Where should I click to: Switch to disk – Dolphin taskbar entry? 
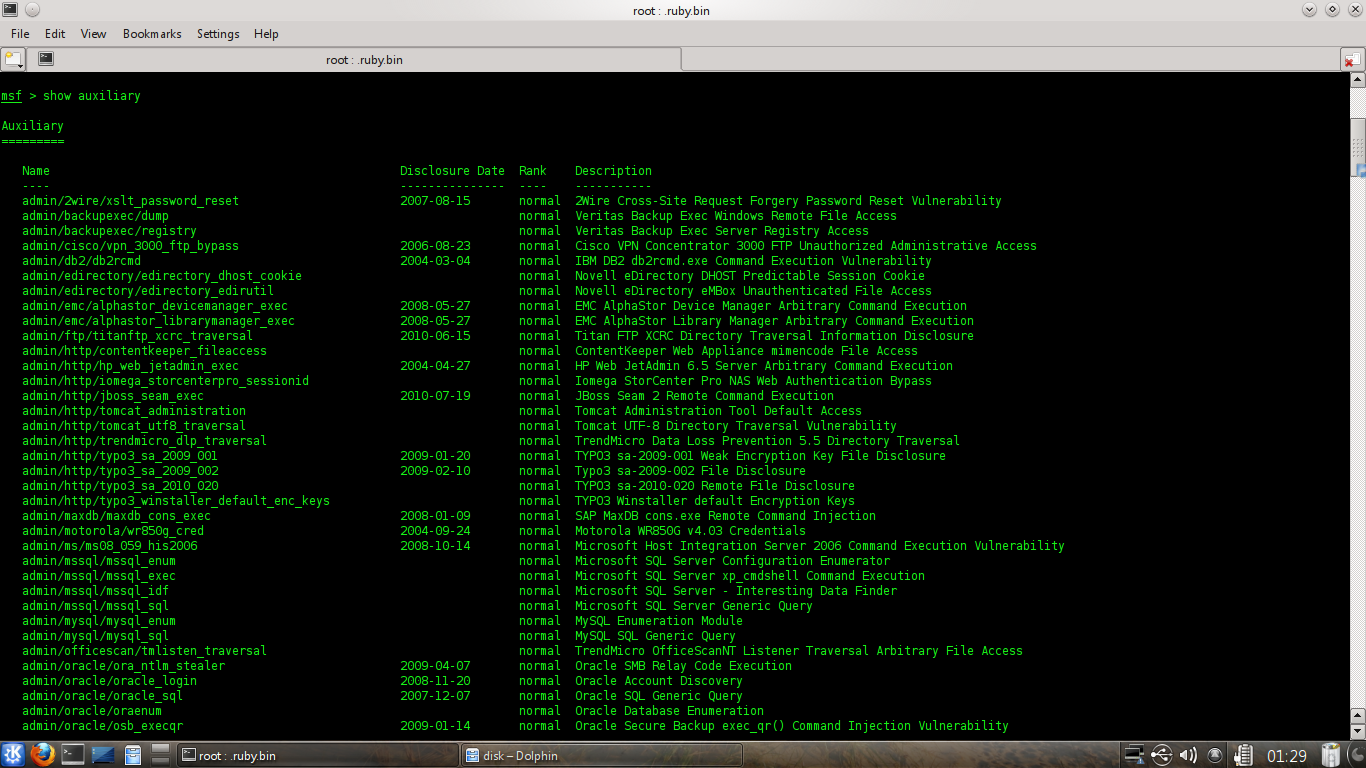[x=601, y=755]
